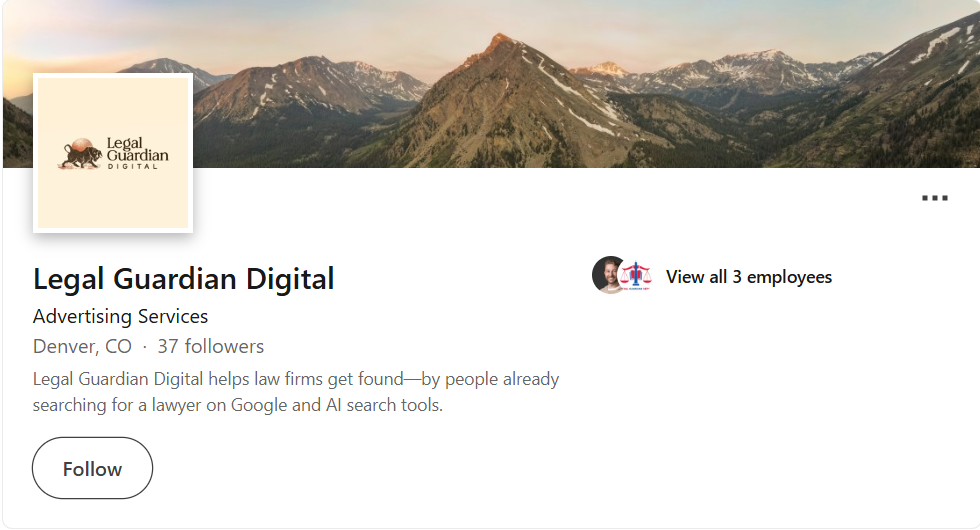Select the Advertising Services industry label
This screenshot has width=980, height=530.
121,316
